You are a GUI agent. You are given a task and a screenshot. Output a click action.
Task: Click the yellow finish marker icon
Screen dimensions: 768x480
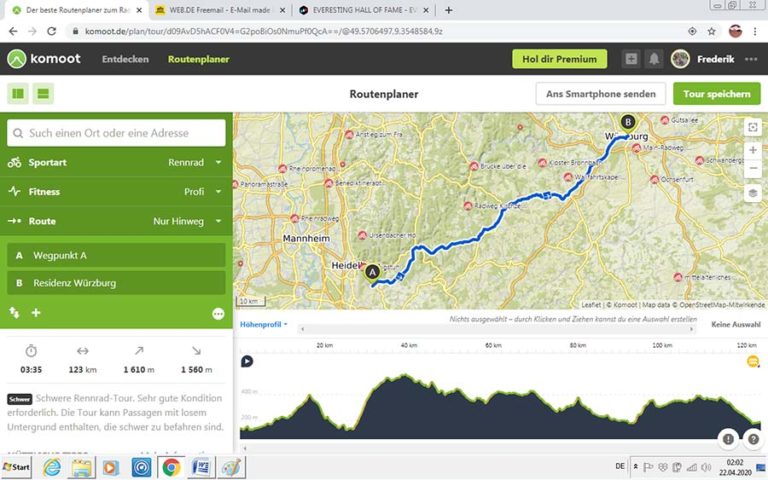tap(753, 361)
